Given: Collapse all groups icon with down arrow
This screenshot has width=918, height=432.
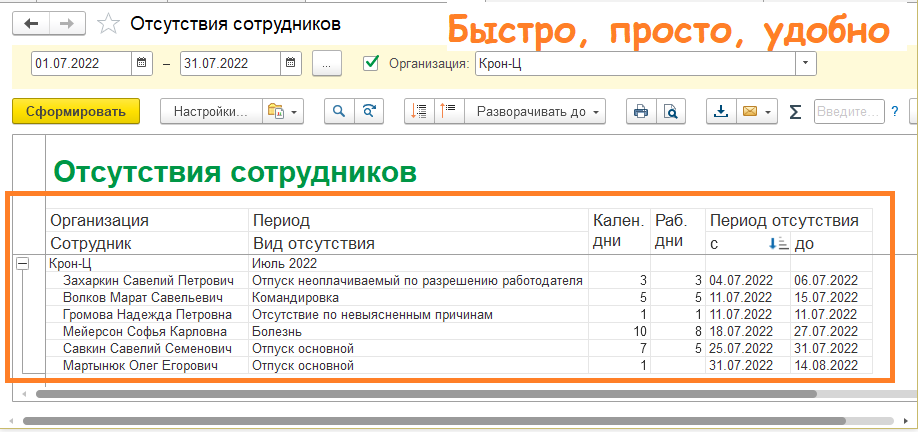Looking at the screenshot, I should pyautogui.click(x=419, y=111).
